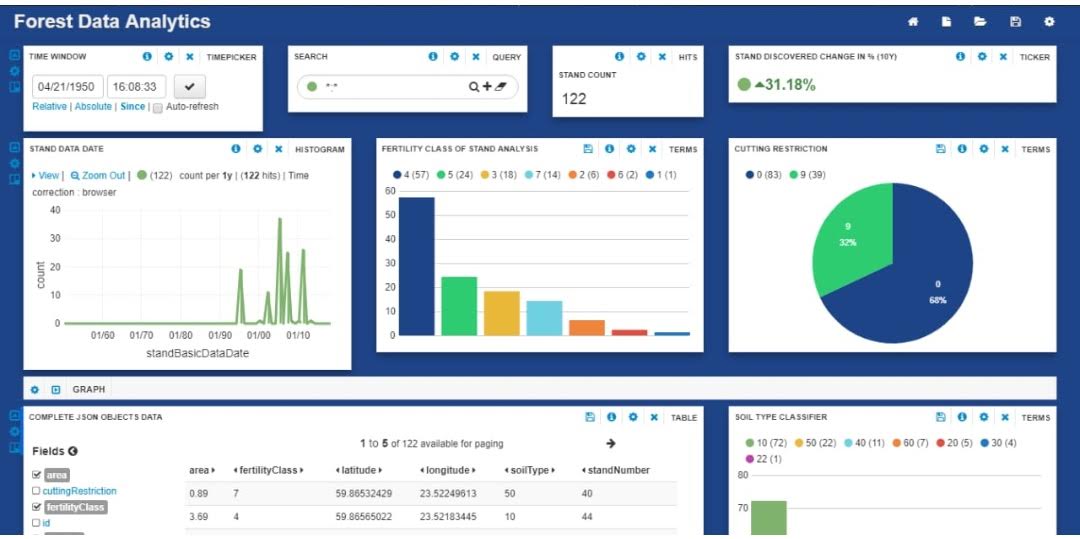Apply the time filter with the checkmark button
The image size is (1080, 539).
tap(189, 87)
